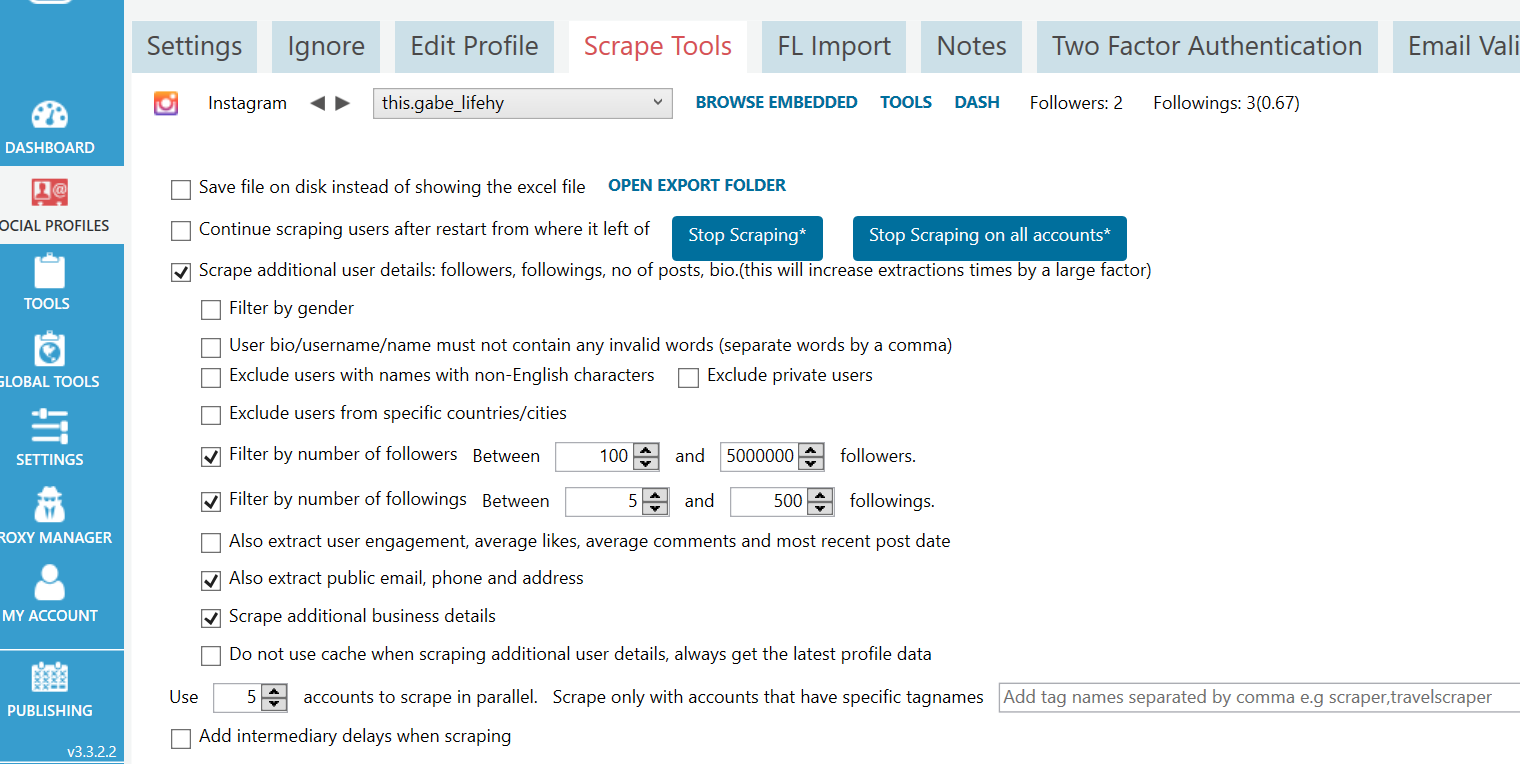Screen dimensions: 1520x764
Task: Click the maximum followings number field
Action: (x=770, y=502)
